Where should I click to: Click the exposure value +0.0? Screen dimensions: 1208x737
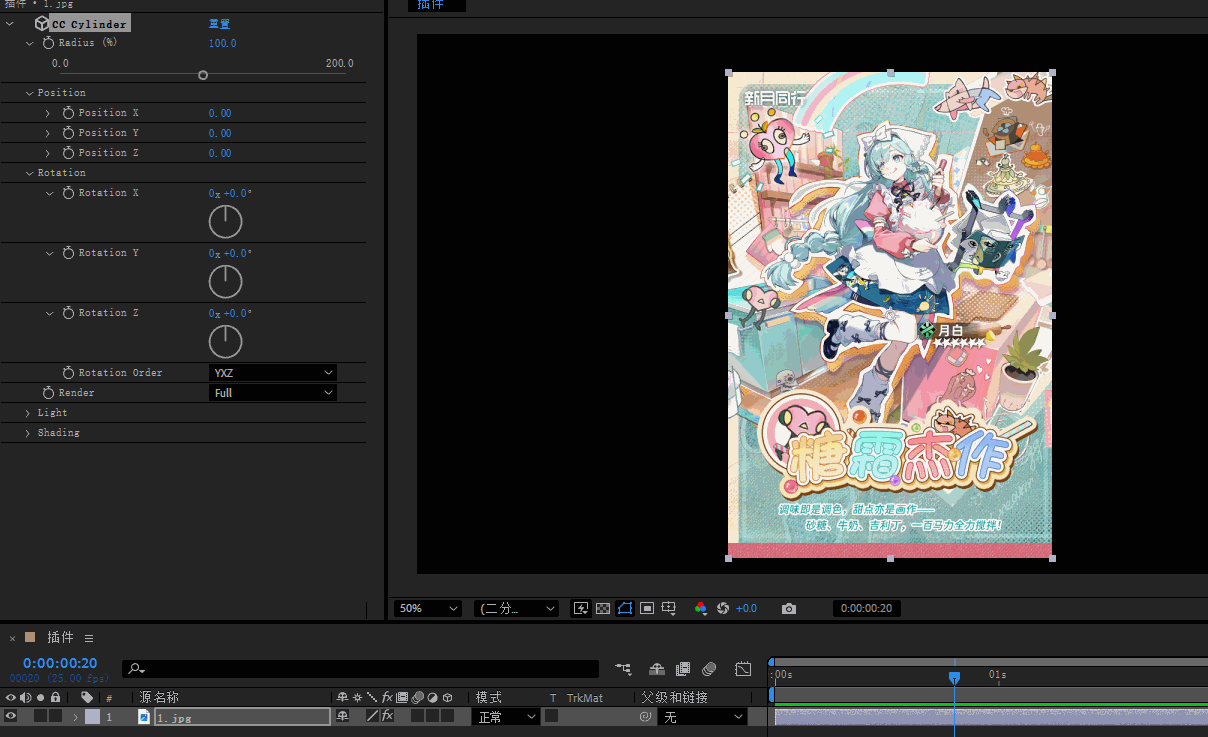tap(746, 608)
